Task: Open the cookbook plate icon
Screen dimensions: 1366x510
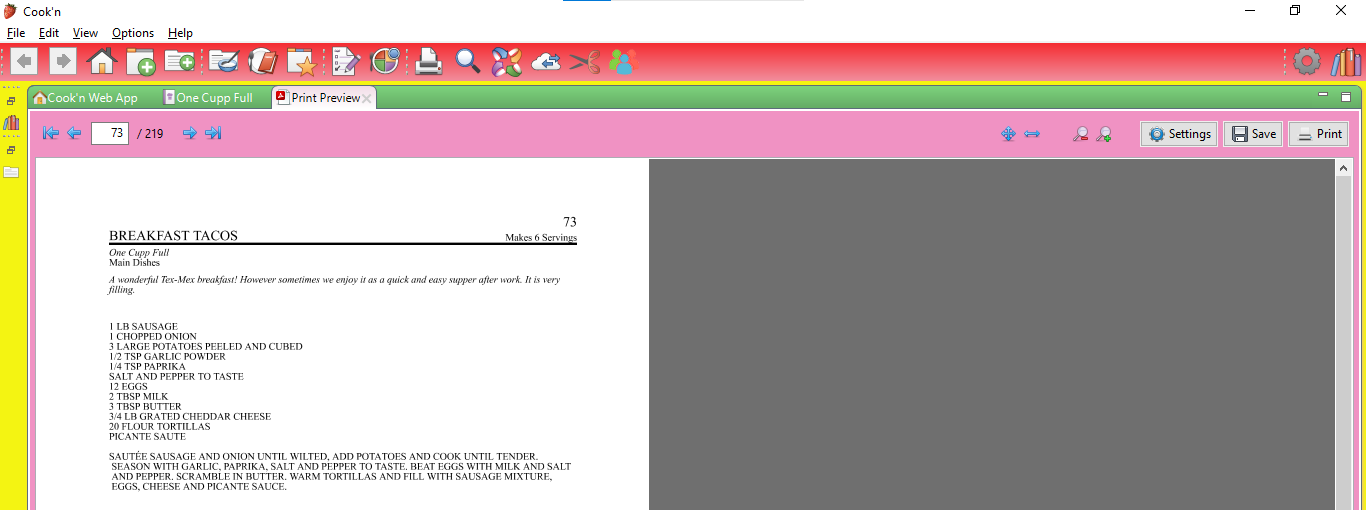Action: [262, 62]
